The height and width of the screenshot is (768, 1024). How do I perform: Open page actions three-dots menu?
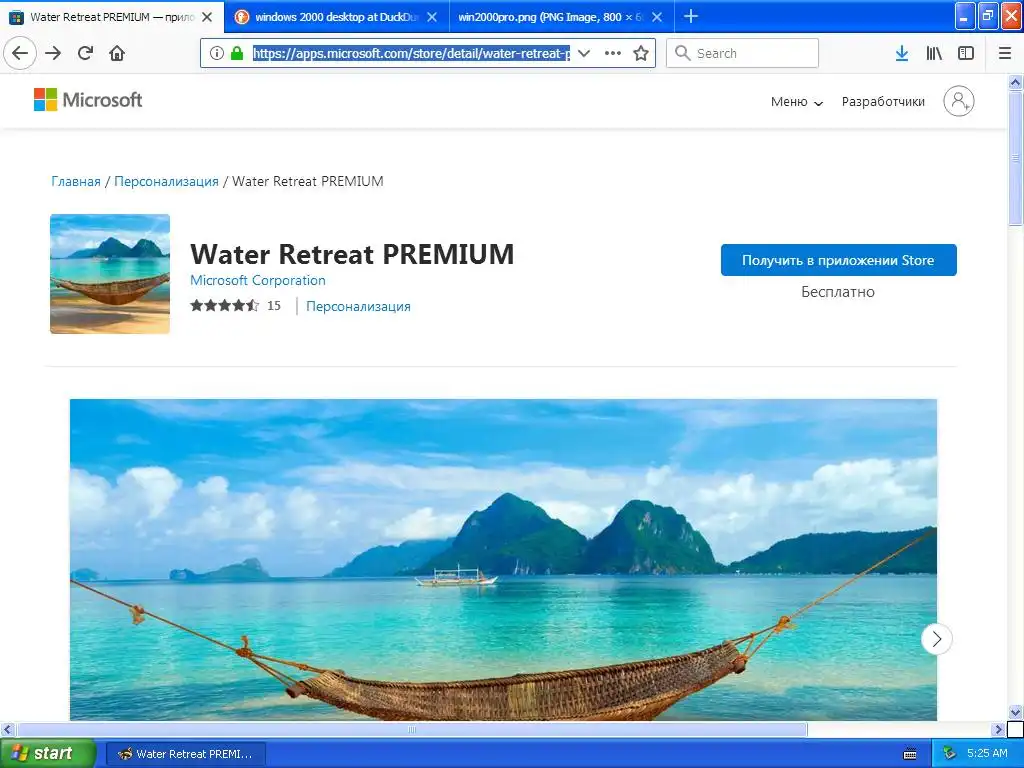point(613,53)
